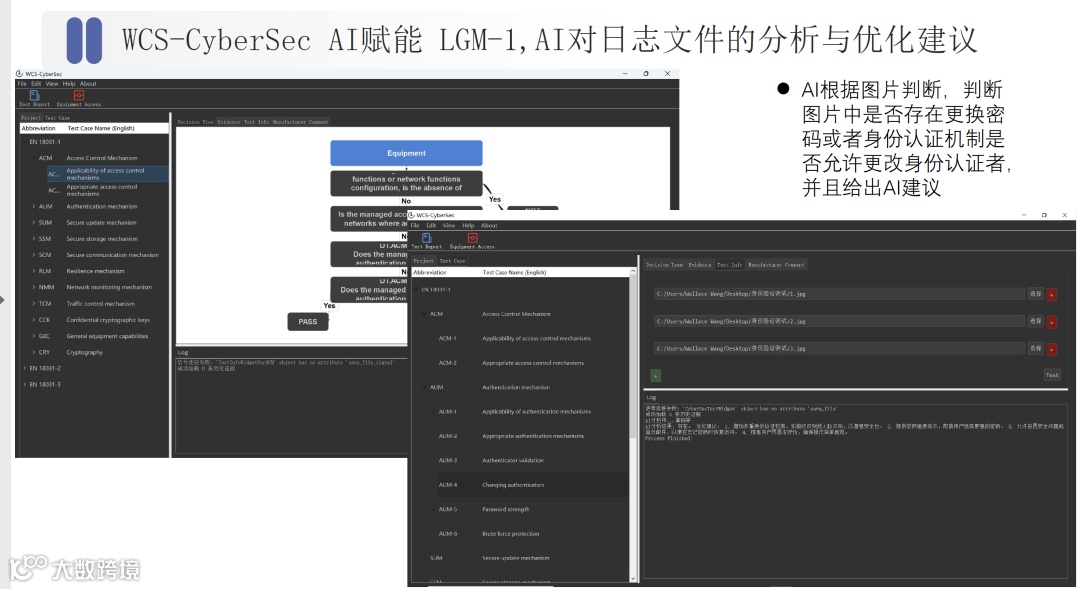Select ACM-2 row in front window
Viewport: 1080px width, 589px height.
pos(520,363)
